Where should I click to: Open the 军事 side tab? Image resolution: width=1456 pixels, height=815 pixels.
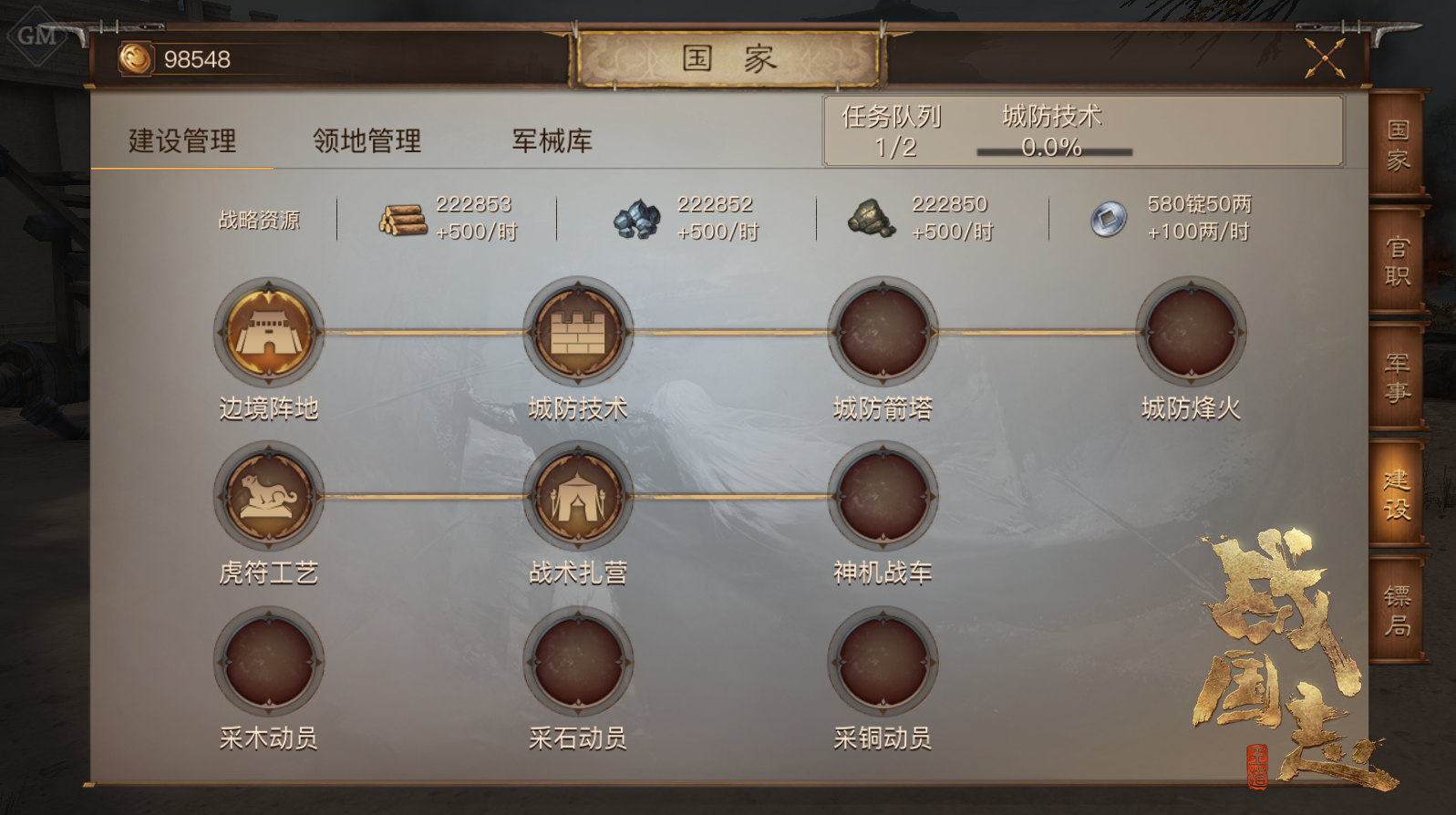tap(1398, 377)
